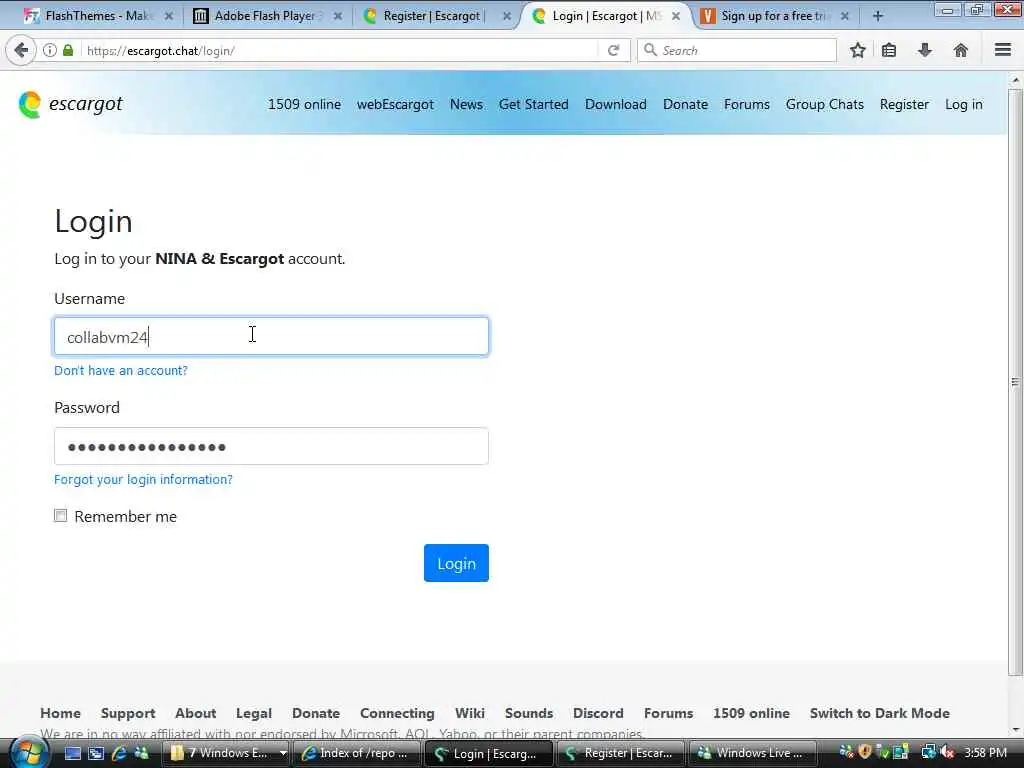The image size is (1024, 768).
Task: Open webEscargot in the navigation bar
Action: tap(395, 104)
